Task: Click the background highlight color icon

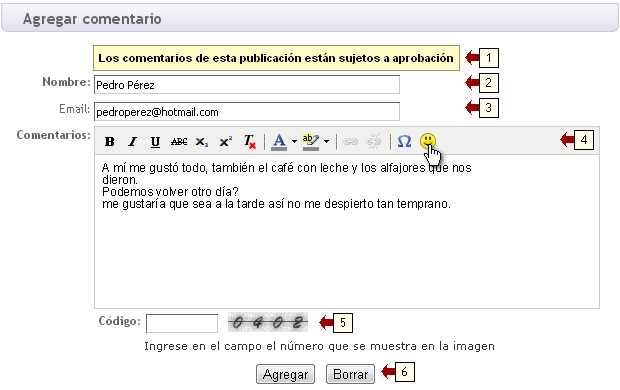Action: coord(311,141)
